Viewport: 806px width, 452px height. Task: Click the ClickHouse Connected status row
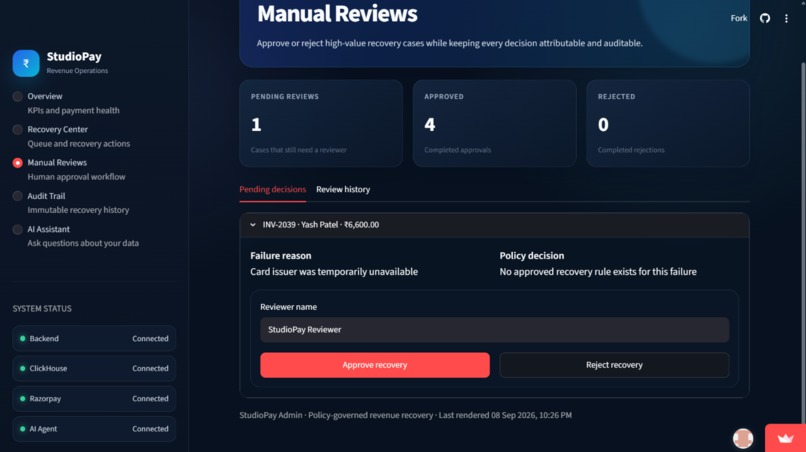pyautogui.click(x=94, y=368)
